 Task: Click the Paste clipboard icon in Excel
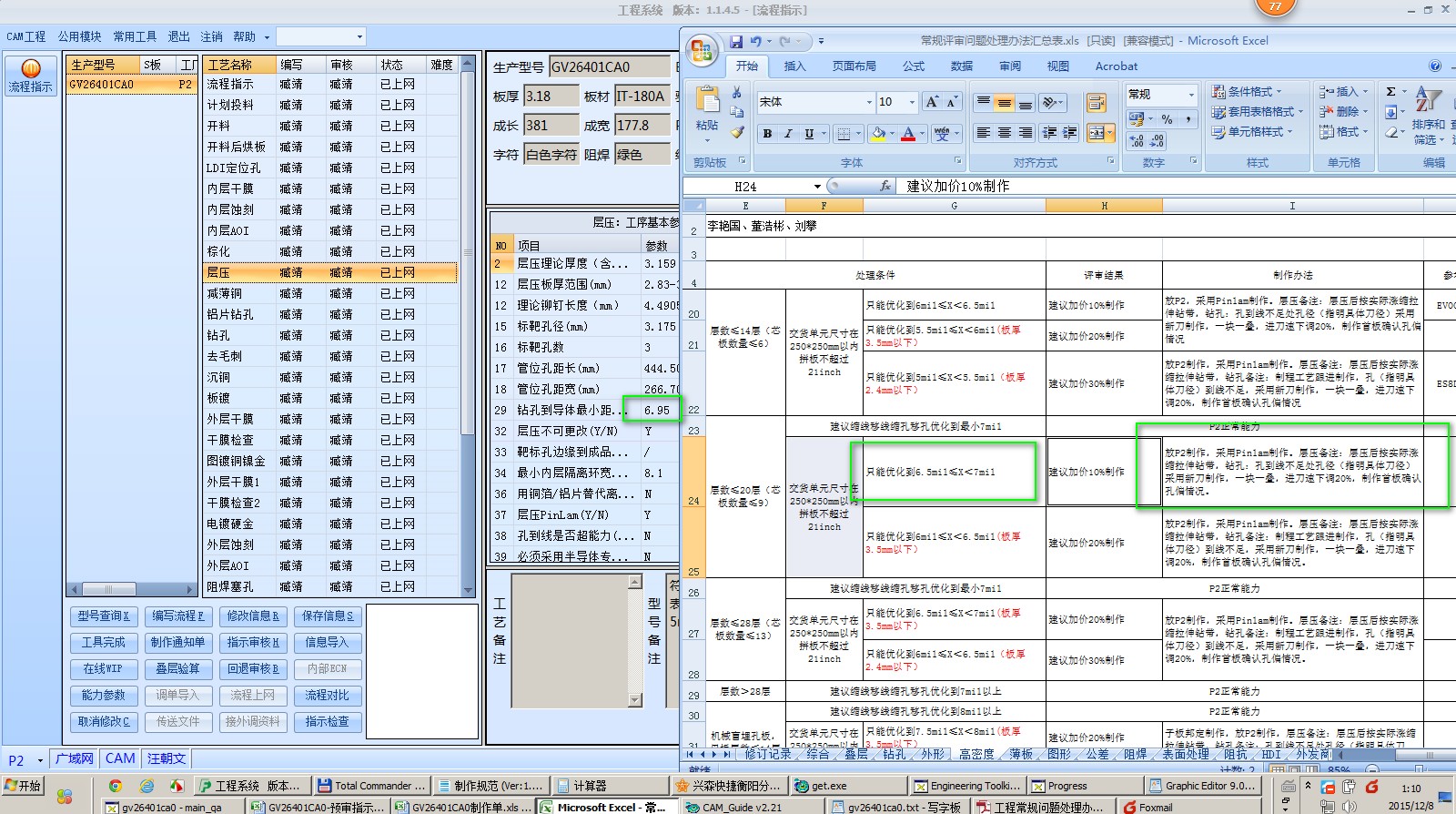point(706,100)
